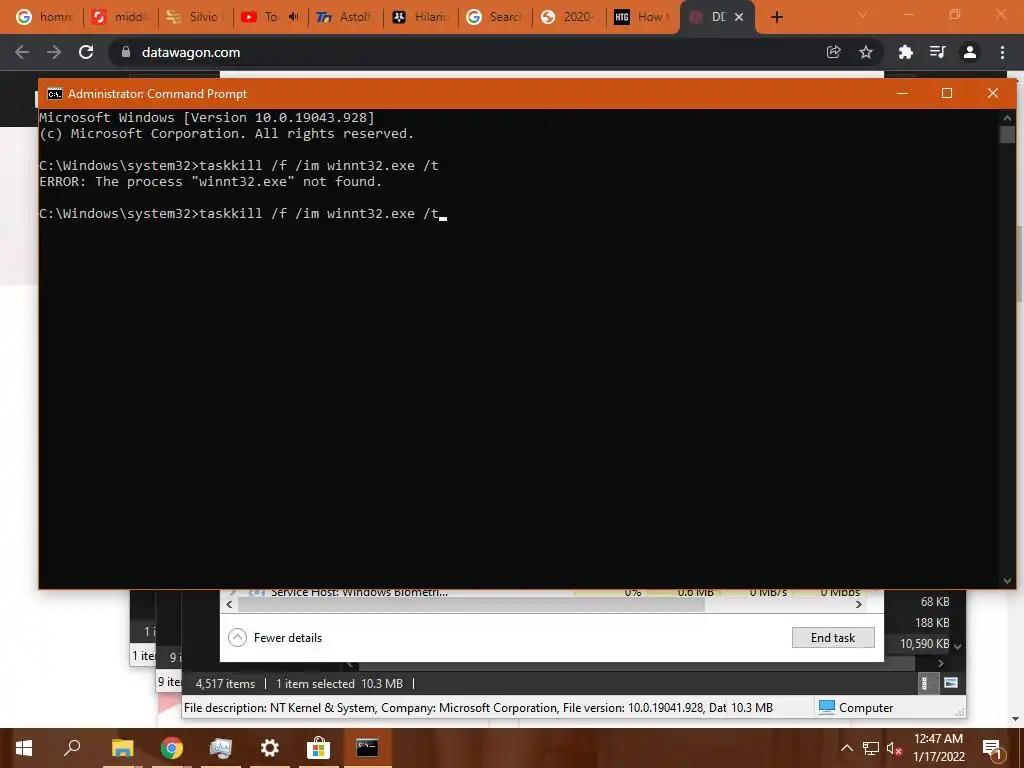The width and height of the screenshot is (1024, 768).
Task: Switch to the 'middl' tab
Action: pyautogui.click(x=121, y=17)
